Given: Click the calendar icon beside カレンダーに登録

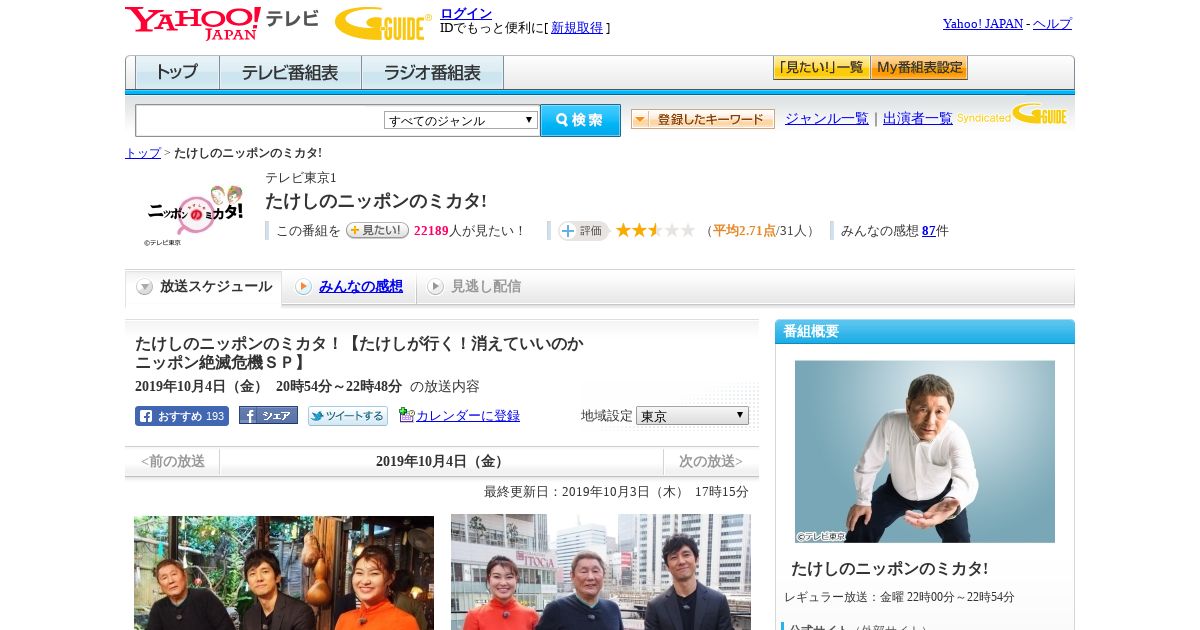Looking at the screenshot, I should pyautogui.click(x=406, y=415).
